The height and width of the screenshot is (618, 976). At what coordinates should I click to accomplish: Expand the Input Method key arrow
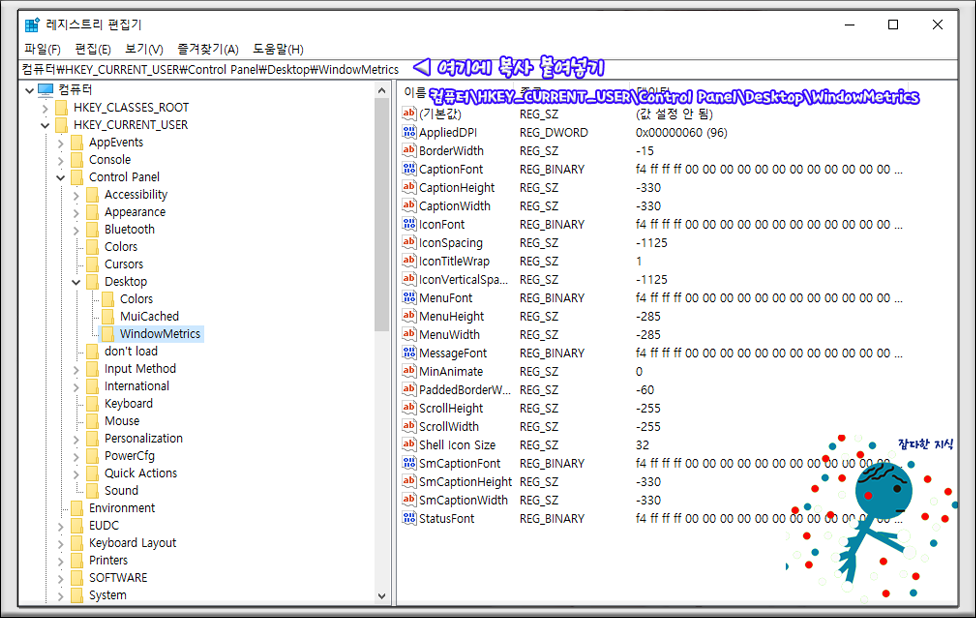pos(76,370)
